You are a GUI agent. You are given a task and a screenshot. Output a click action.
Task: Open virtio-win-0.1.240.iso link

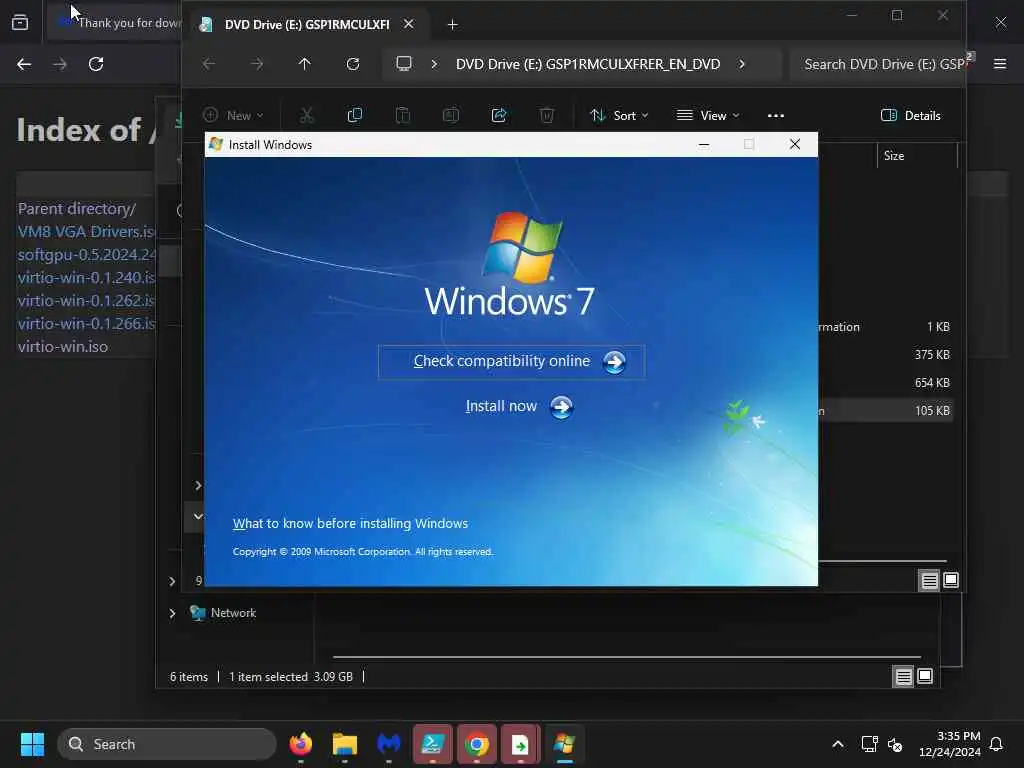86,278
